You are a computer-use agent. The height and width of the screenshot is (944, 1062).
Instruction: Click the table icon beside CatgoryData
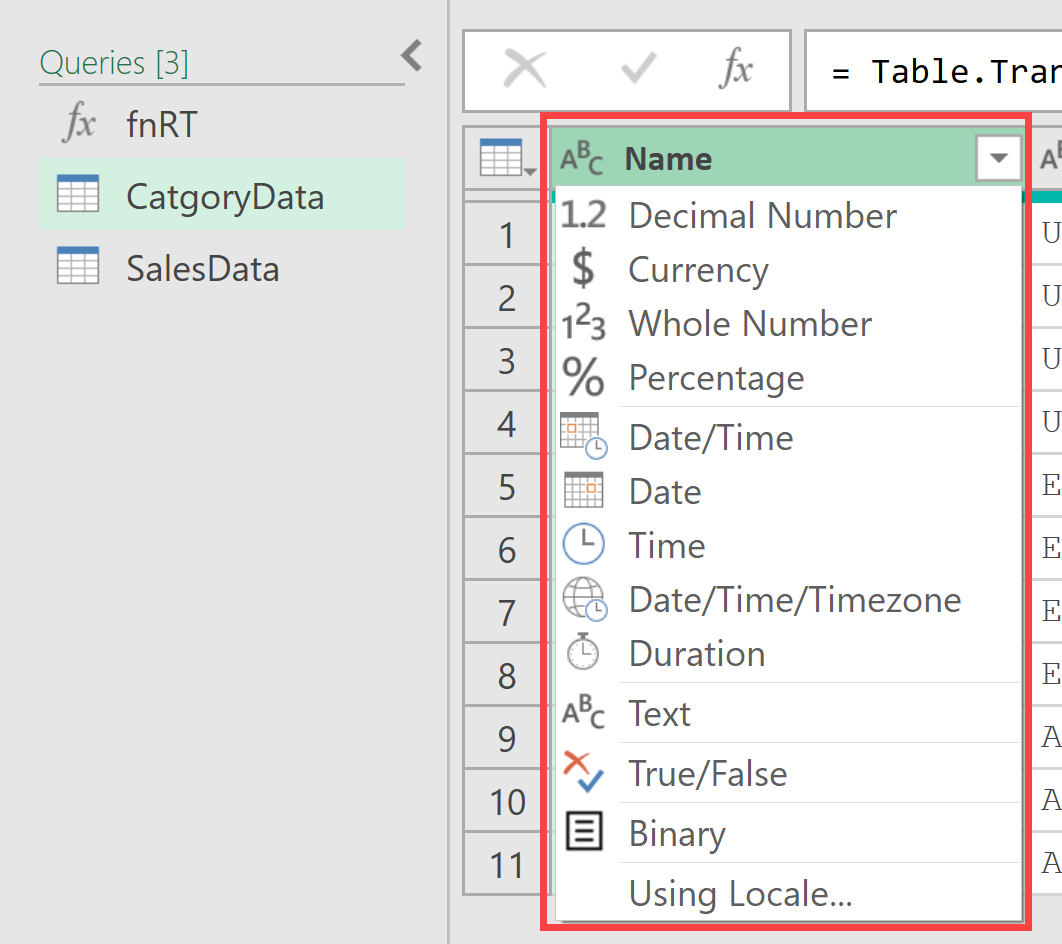(x=78, y=194)
